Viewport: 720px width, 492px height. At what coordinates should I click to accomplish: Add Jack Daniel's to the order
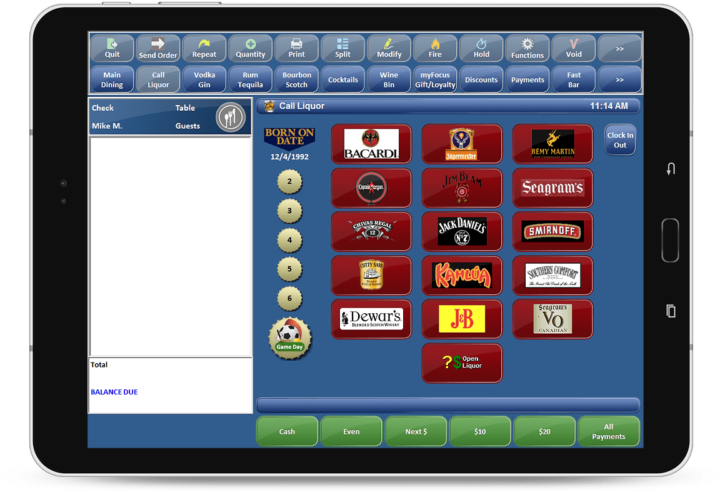[462, 231]
